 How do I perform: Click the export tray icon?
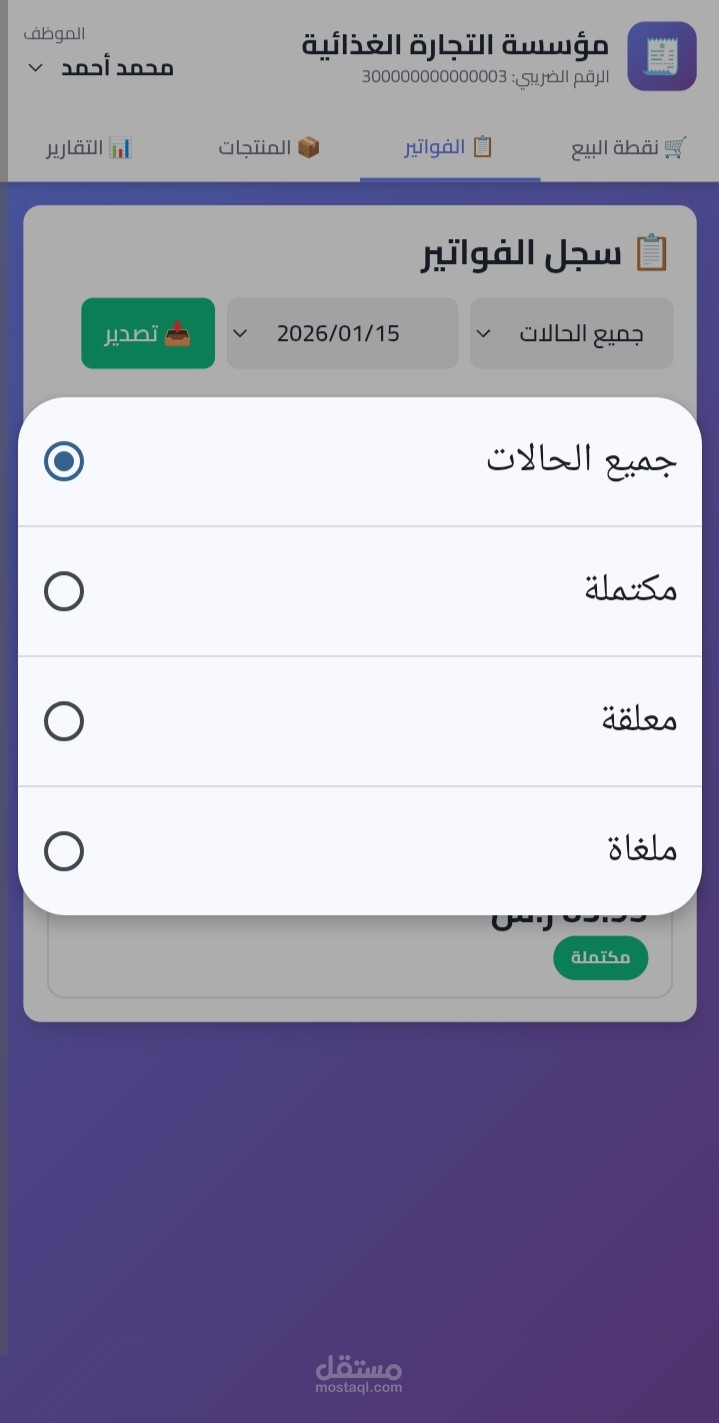(x=177, y=334)
